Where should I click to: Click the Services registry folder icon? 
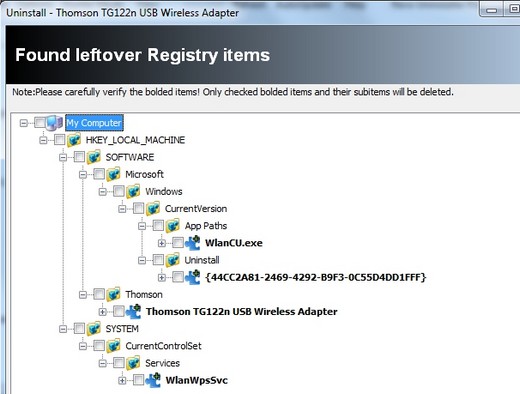133,363
